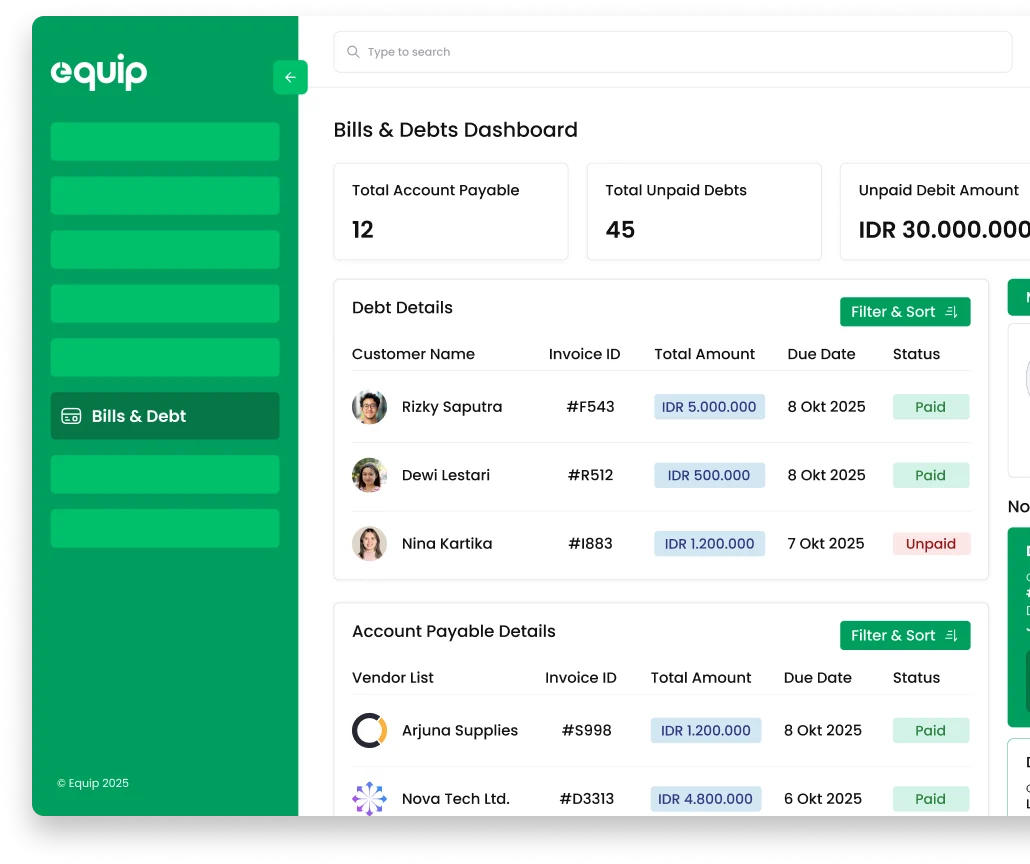Click Paid status for invoice #F543
Screen dimensions: 1030x864
[930, 407]
